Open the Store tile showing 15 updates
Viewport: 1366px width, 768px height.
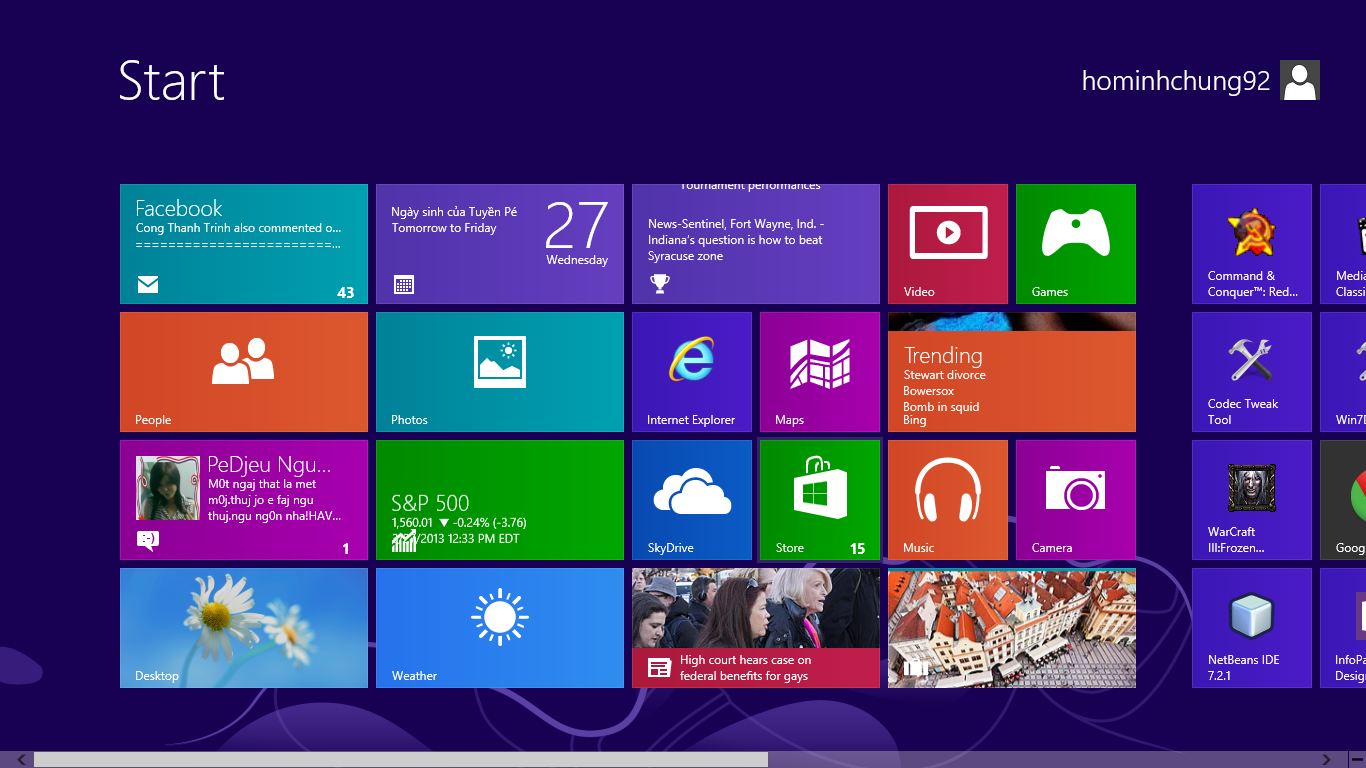click(x=819, y=499)
